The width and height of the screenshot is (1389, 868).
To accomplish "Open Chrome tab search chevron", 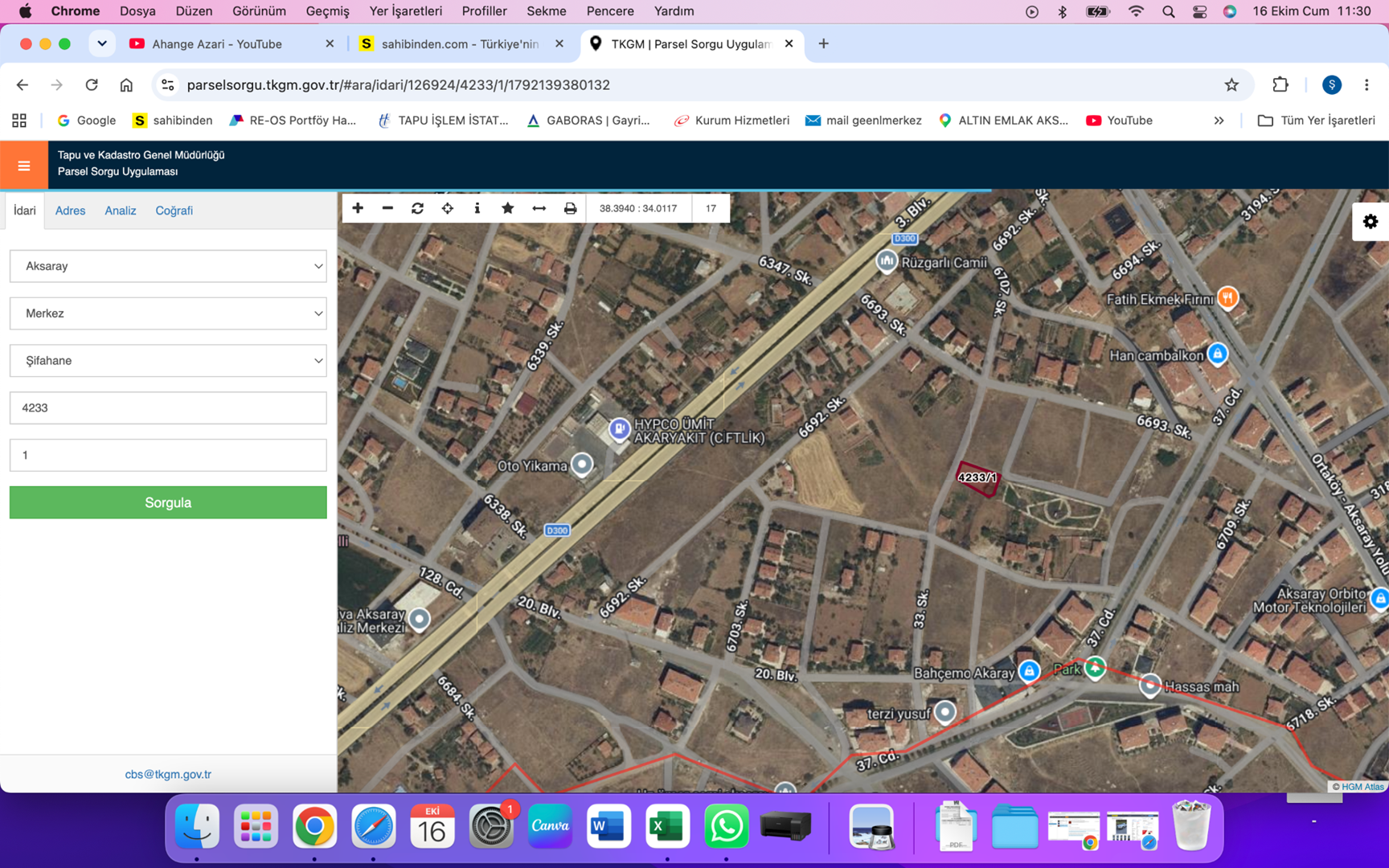I will pos(102,43).
